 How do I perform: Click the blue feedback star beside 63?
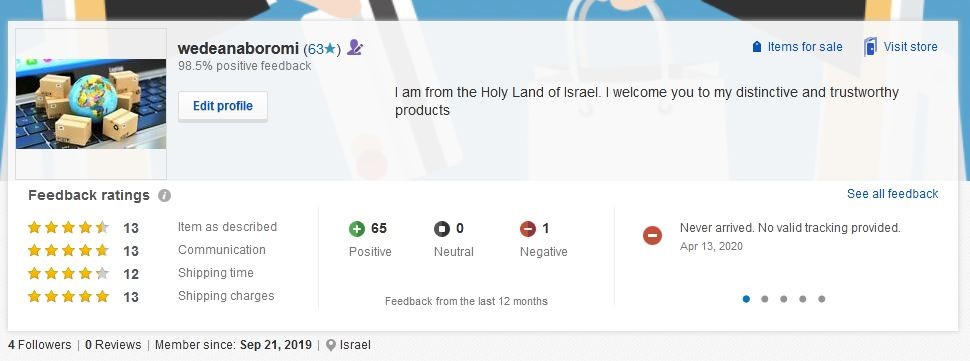(330, 48)
